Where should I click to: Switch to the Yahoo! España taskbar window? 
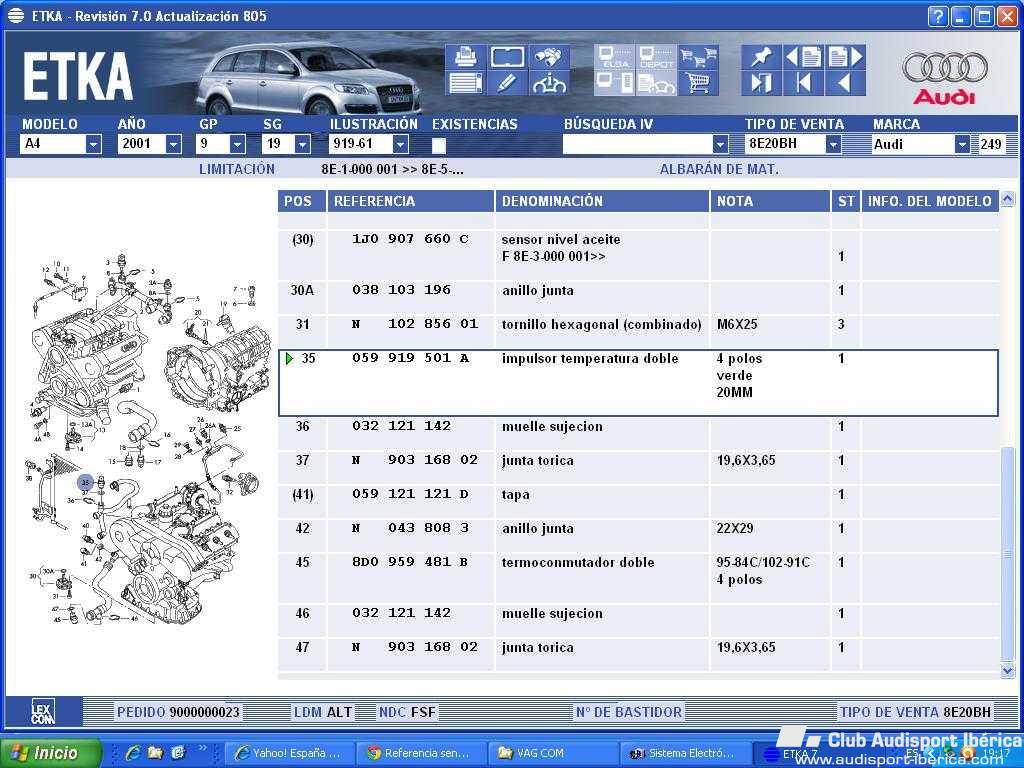(290, 753)
